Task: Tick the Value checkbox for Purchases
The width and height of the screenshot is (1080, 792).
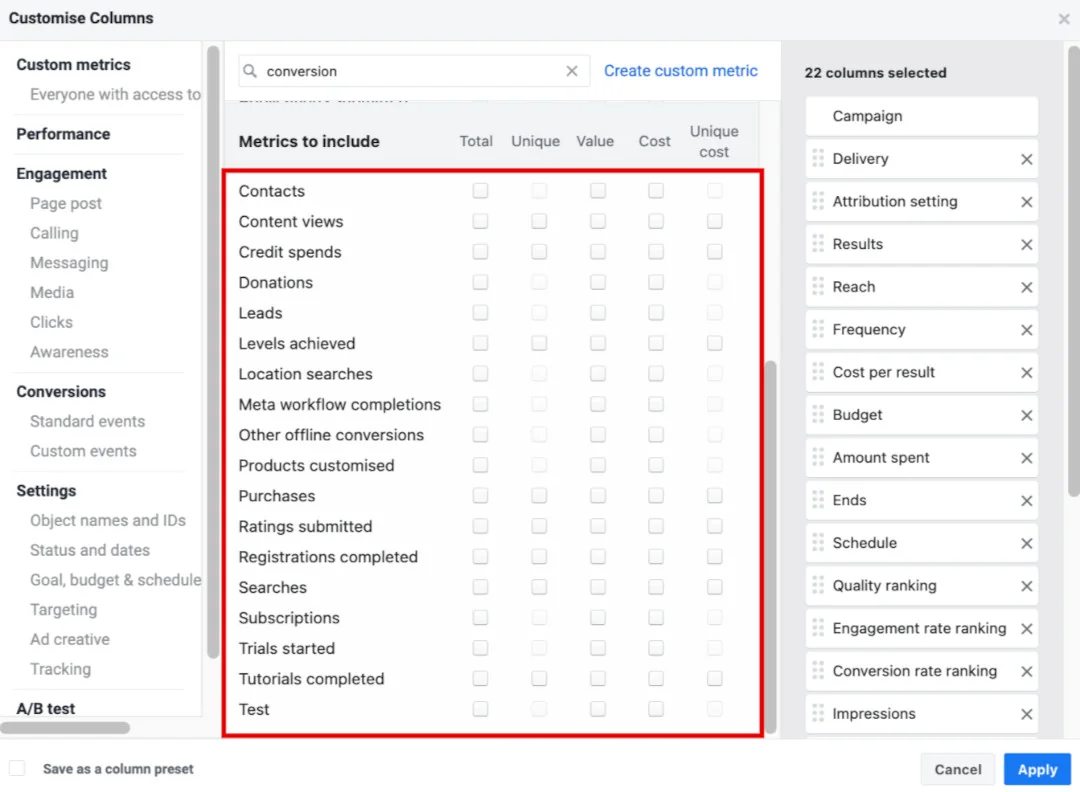Action: [x=597, y=495]
